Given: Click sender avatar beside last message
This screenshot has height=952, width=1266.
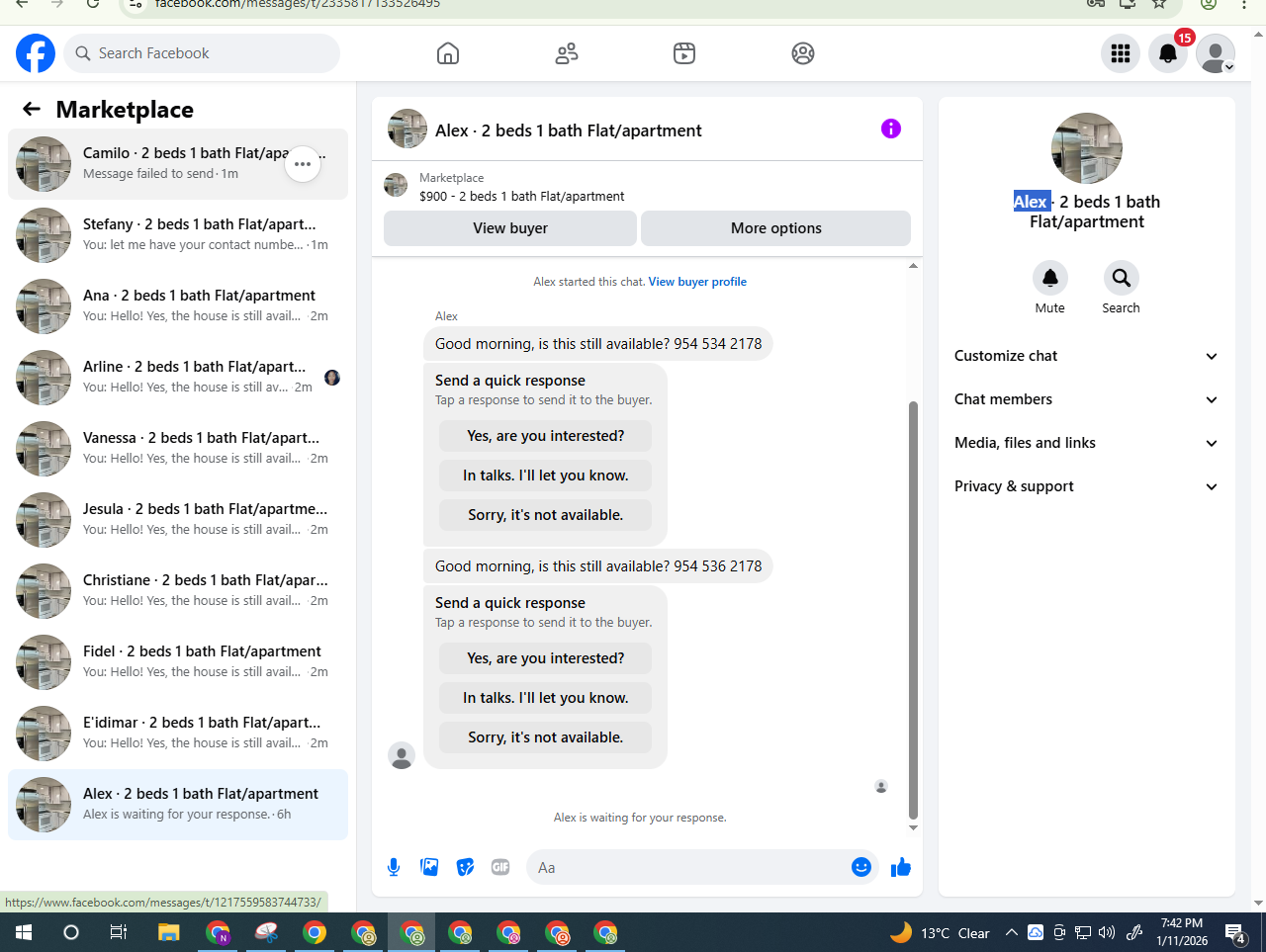Looking at the screenshot, I should pos(402,755).
